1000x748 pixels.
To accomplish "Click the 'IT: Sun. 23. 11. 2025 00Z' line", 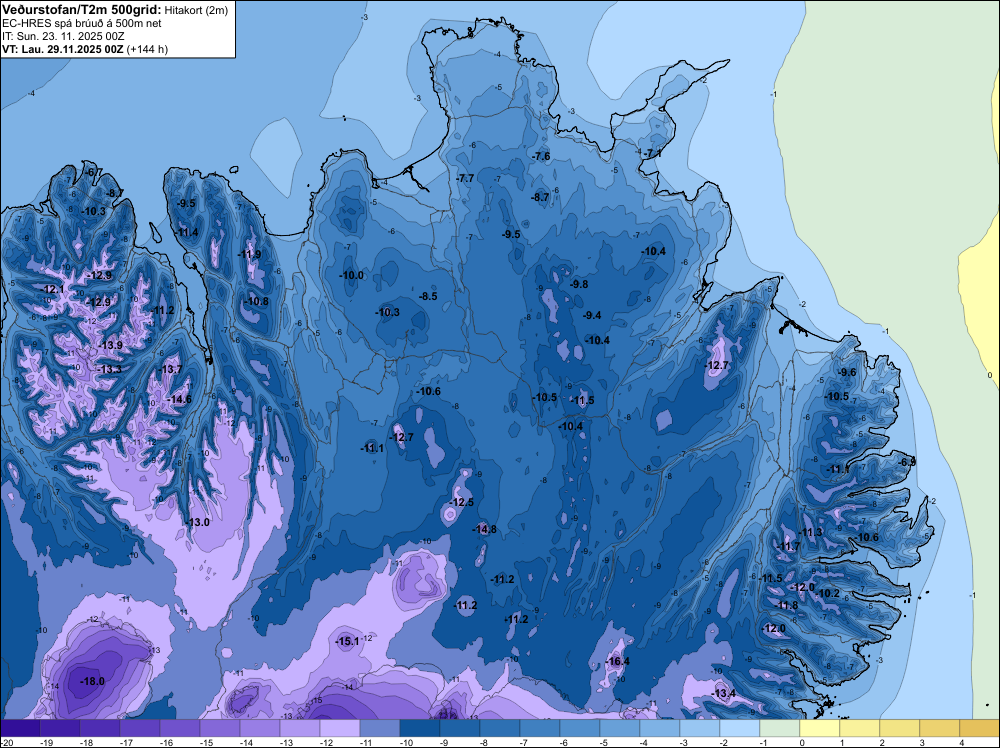I will click(x=64, y=36).
